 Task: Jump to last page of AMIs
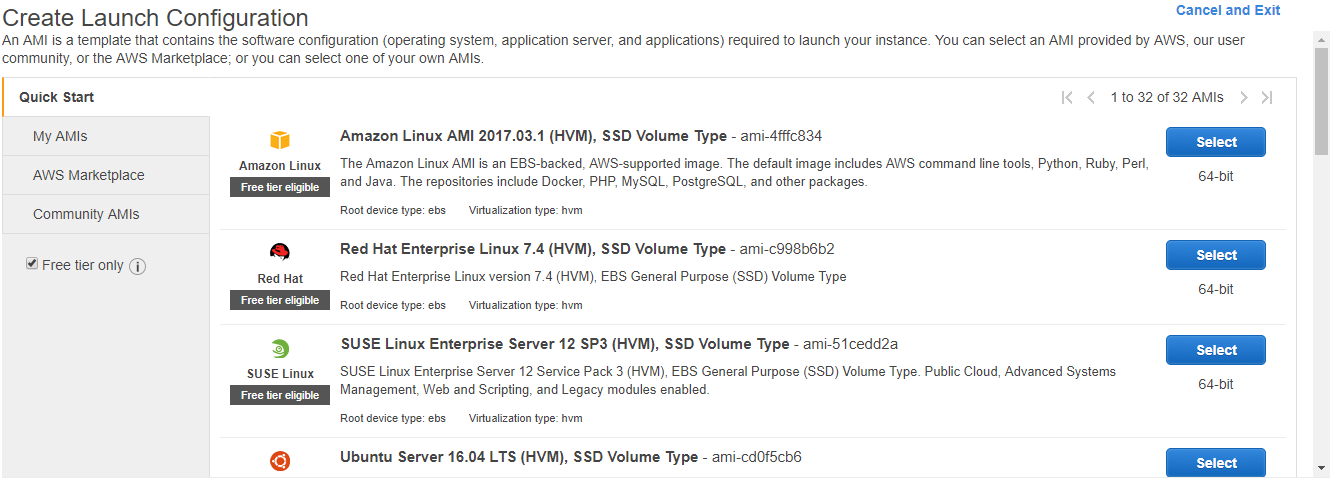[x=1267, y=98]
